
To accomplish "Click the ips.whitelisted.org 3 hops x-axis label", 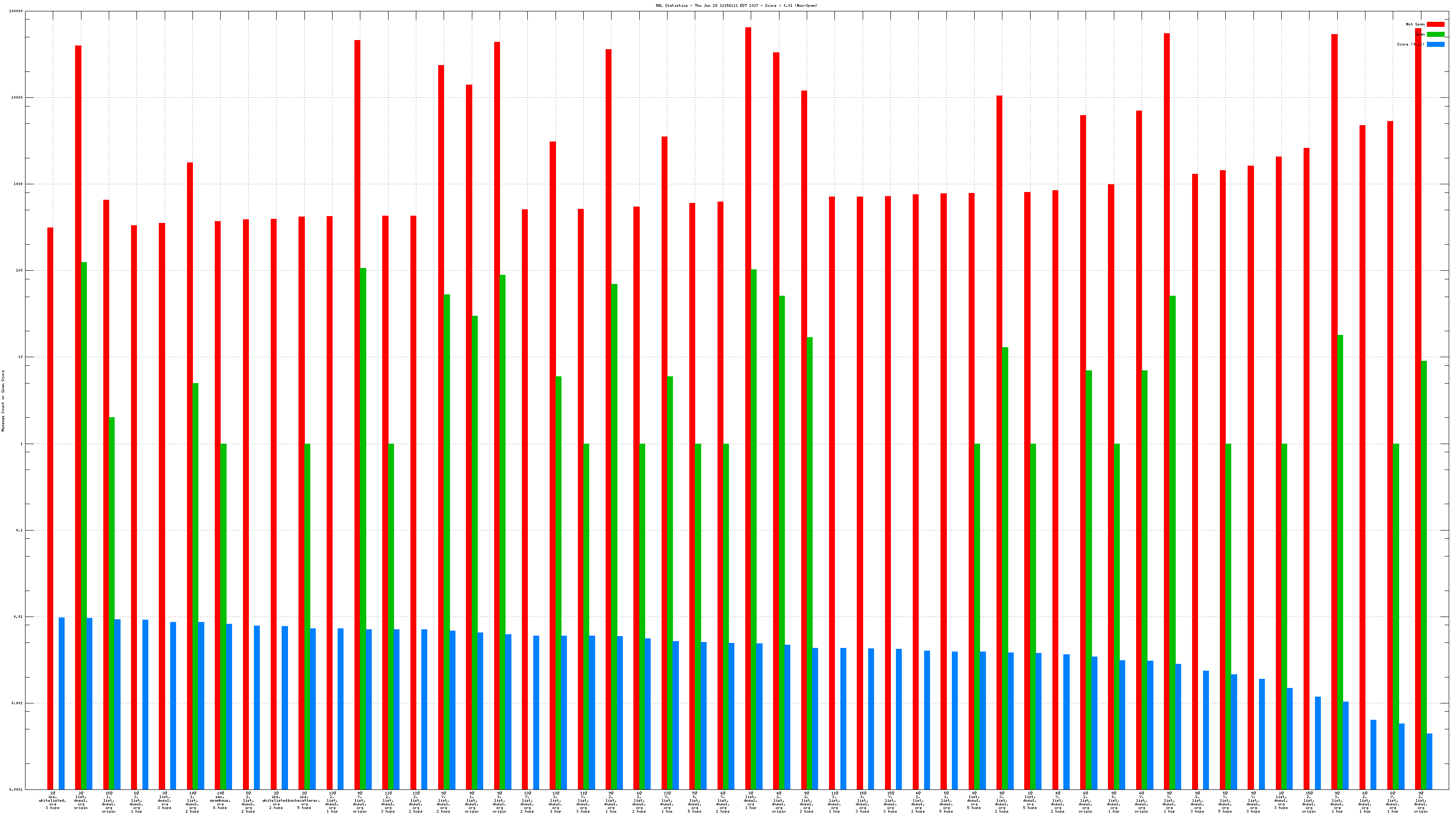I will pyautogui.click(x=53, y=801).
